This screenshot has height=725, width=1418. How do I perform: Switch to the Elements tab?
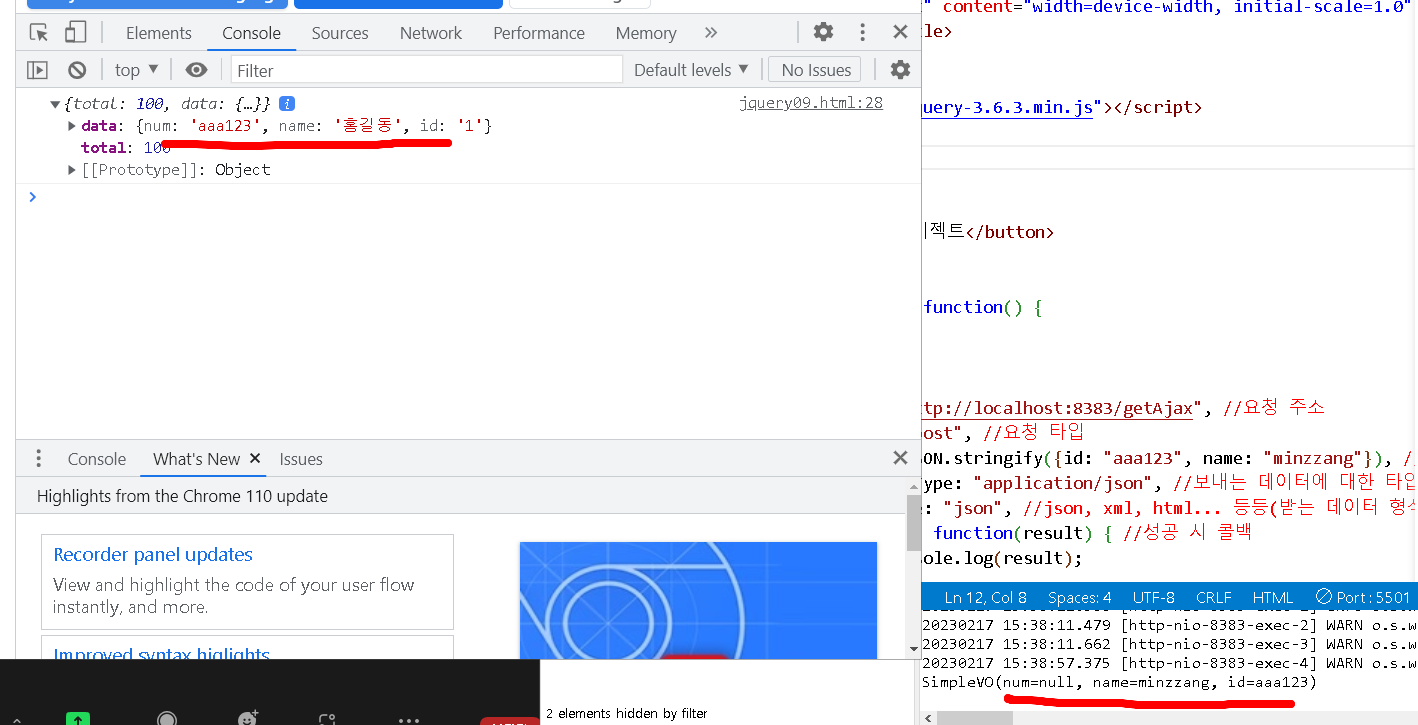point(158,33)
